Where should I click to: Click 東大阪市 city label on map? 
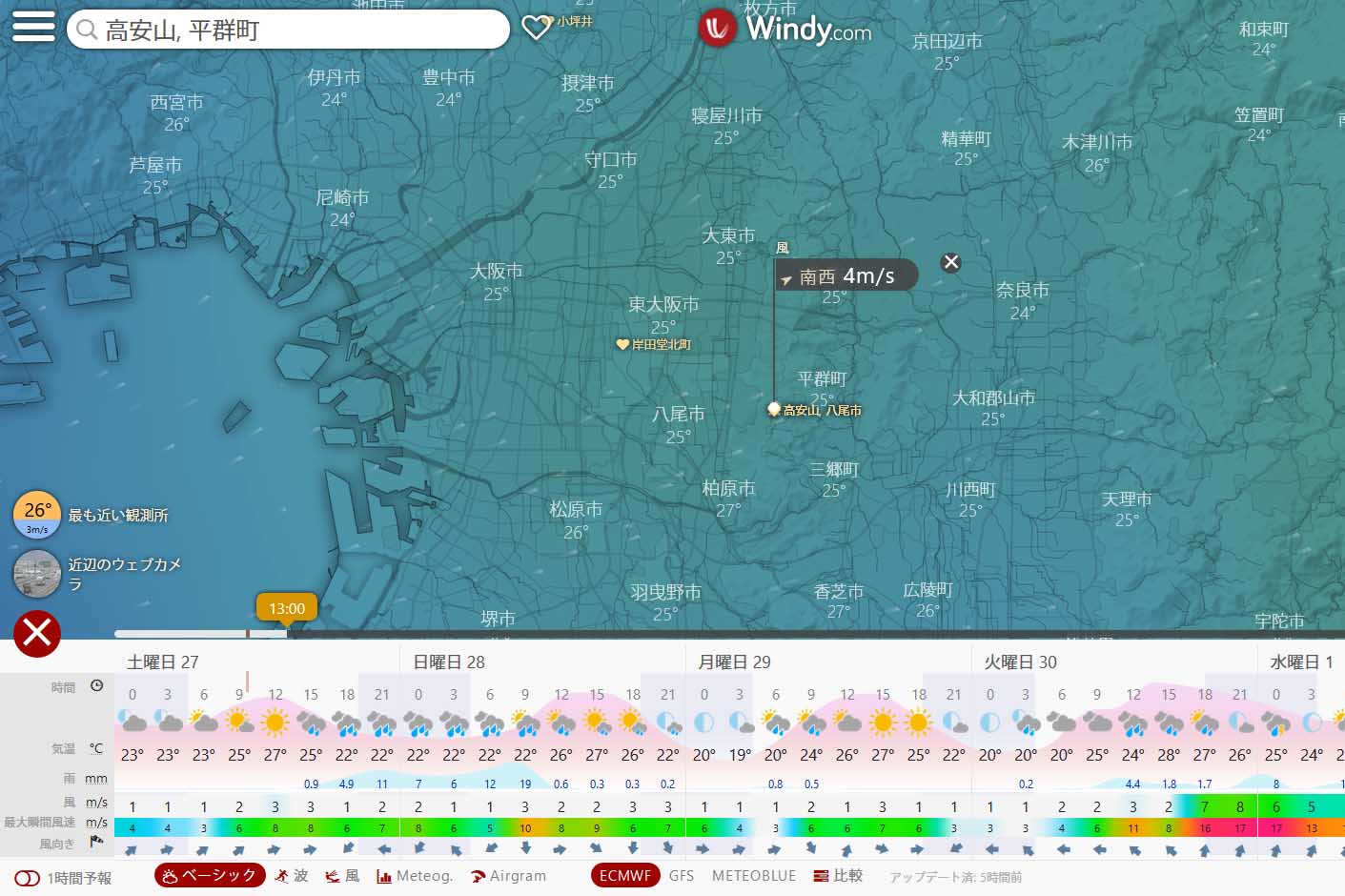[x=663, y=305]
